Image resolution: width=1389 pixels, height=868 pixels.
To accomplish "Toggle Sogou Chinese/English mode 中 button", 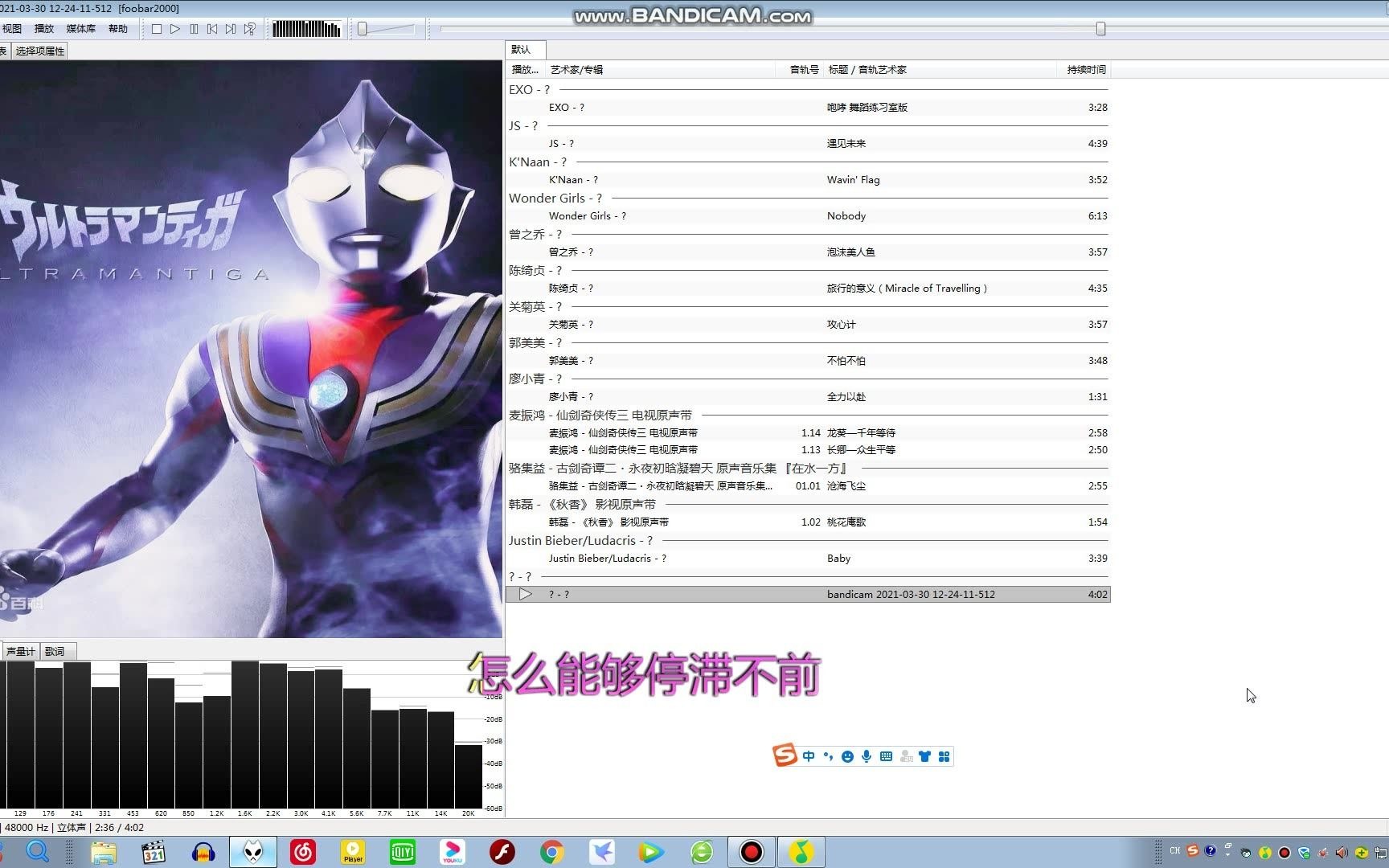I will pyautogui.click(x=809, y=756).
